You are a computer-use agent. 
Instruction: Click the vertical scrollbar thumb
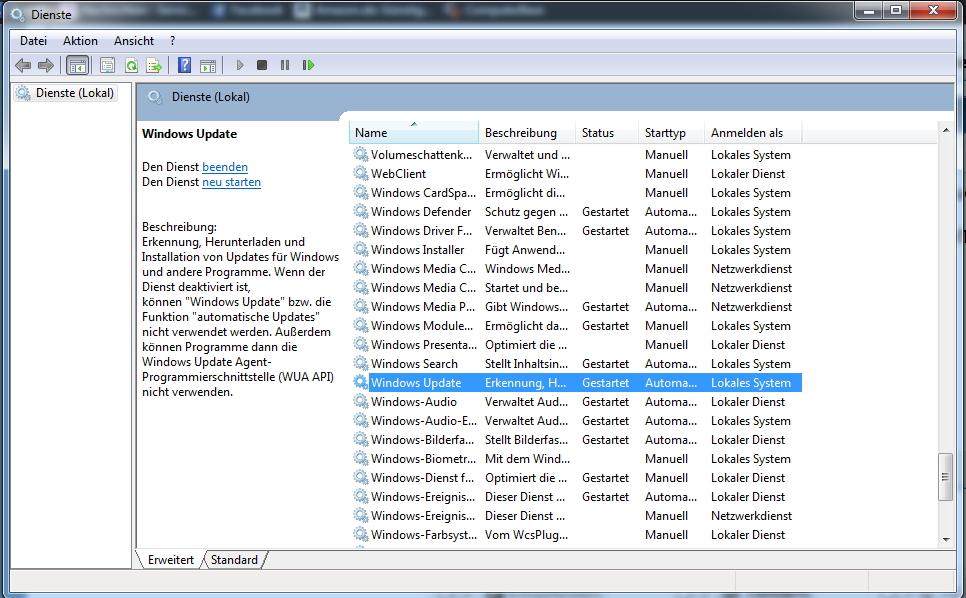[946, 477]
